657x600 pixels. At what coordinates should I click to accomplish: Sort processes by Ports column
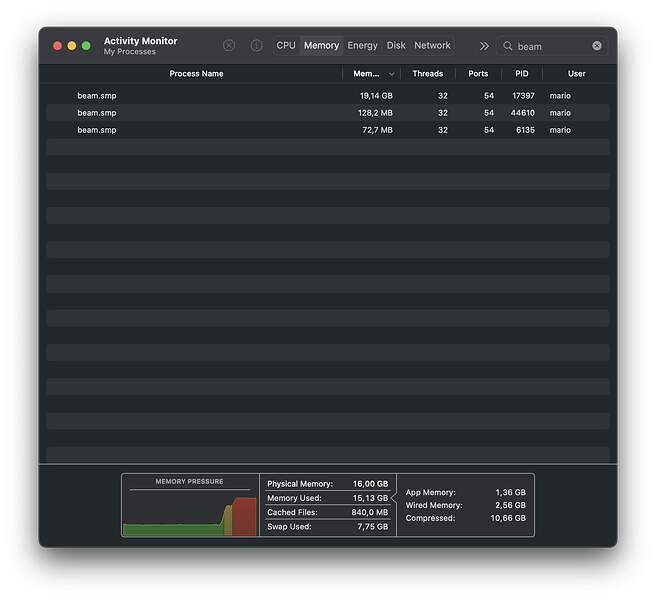[478, 74]
